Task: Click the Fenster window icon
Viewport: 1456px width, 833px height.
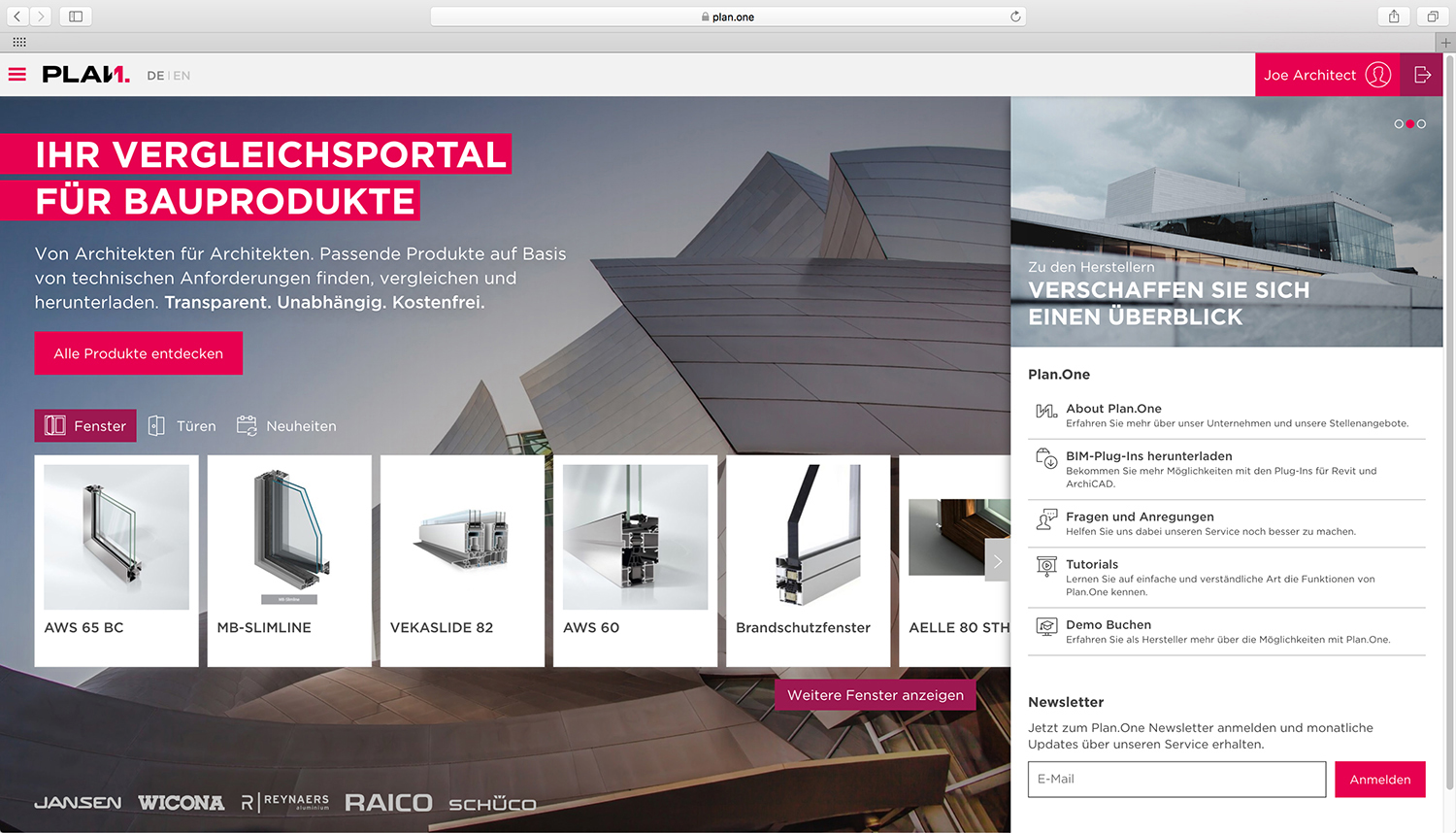Action: (x=55, y=425)
